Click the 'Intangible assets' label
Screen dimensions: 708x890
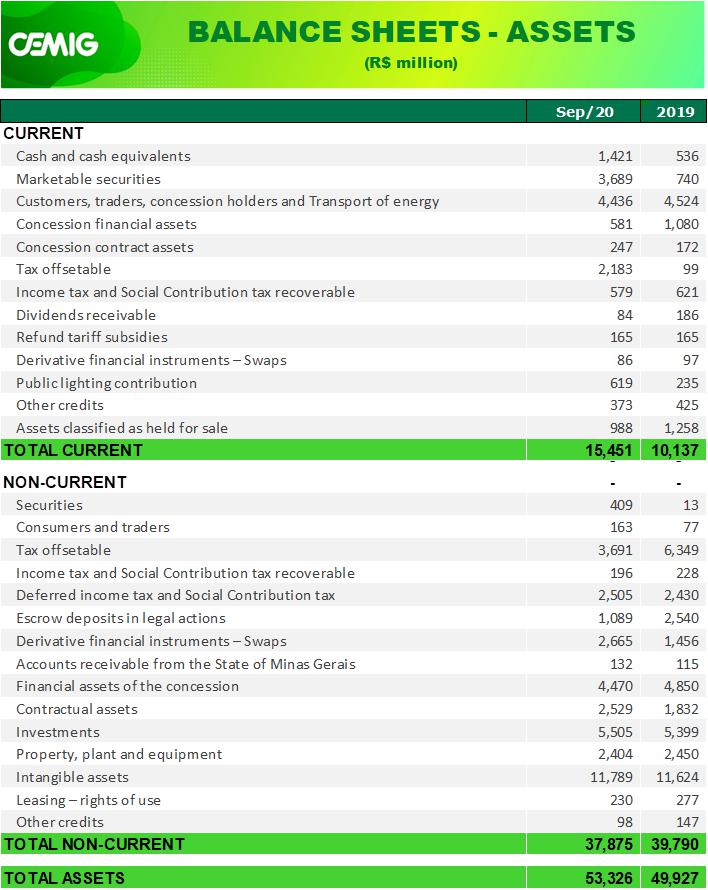click(x=72, y=777)
